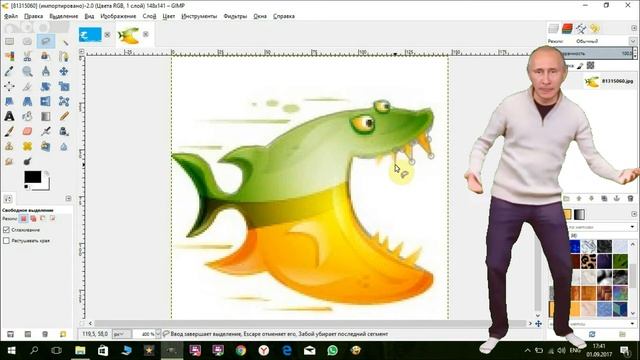Select the Blend gradient tool

[x=46, y=116]
